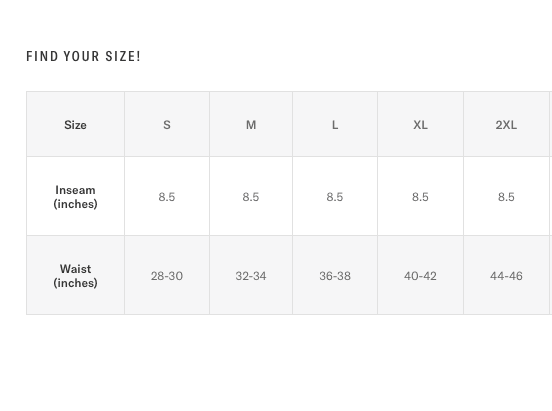Click the 8.5 inseam value under 2XL
The width and height of the screenshot is (552, 411).
506,197
